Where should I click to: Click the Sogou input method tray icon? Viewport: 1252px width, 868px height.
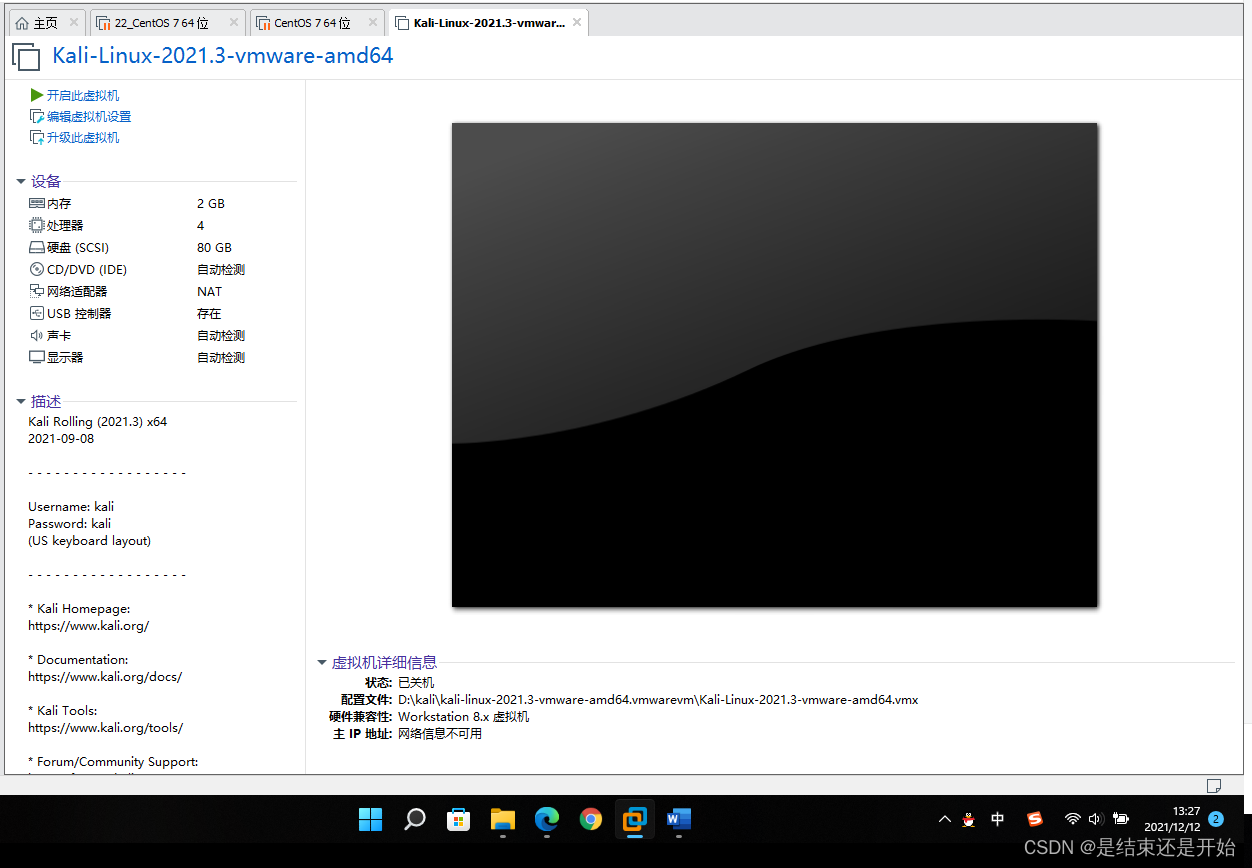click(1035, 819)
